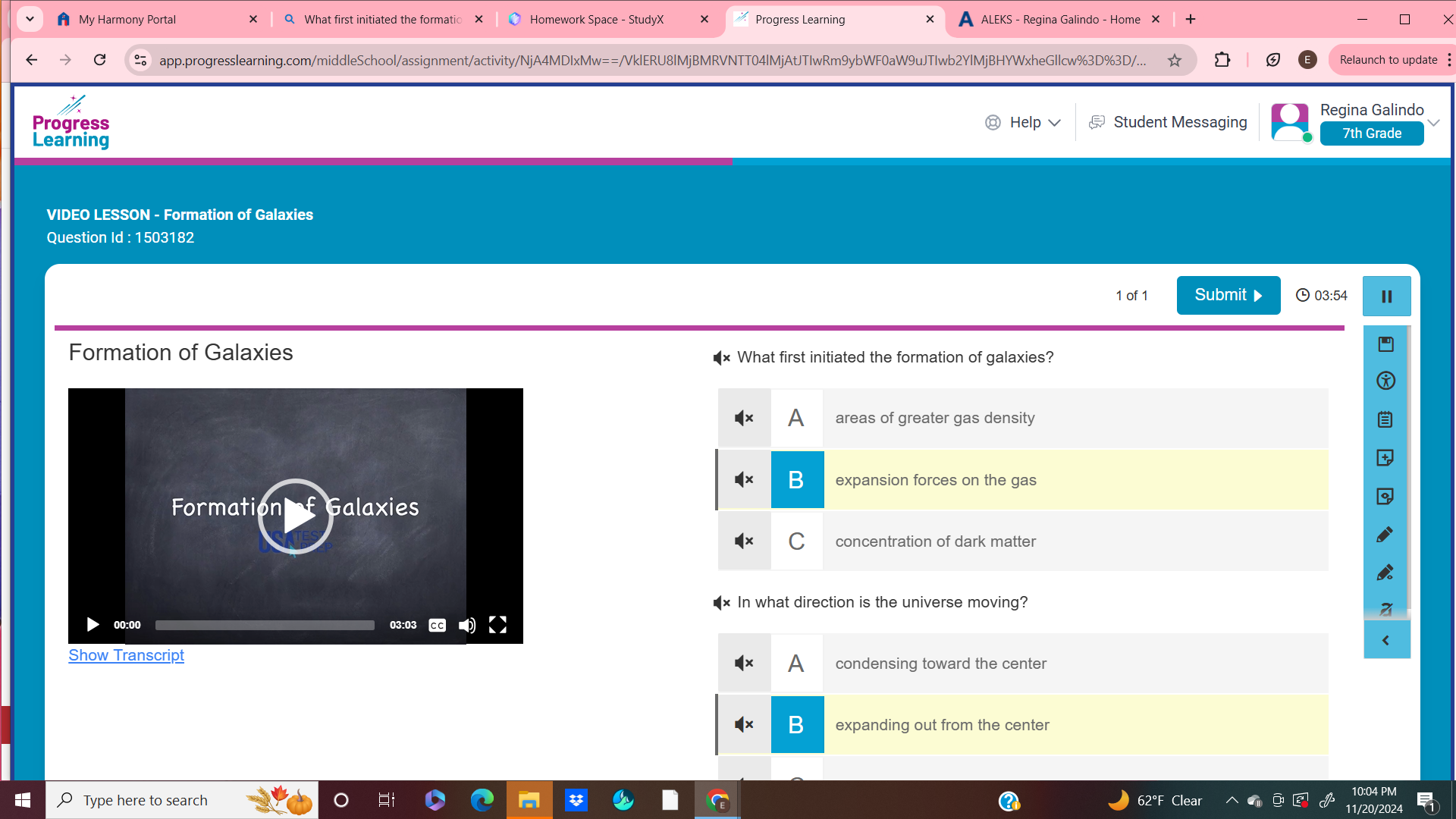Open the notepad tool in sidebar
Screen dimensions: 1456x819
pyautogui.click(x=1385, y=419)
